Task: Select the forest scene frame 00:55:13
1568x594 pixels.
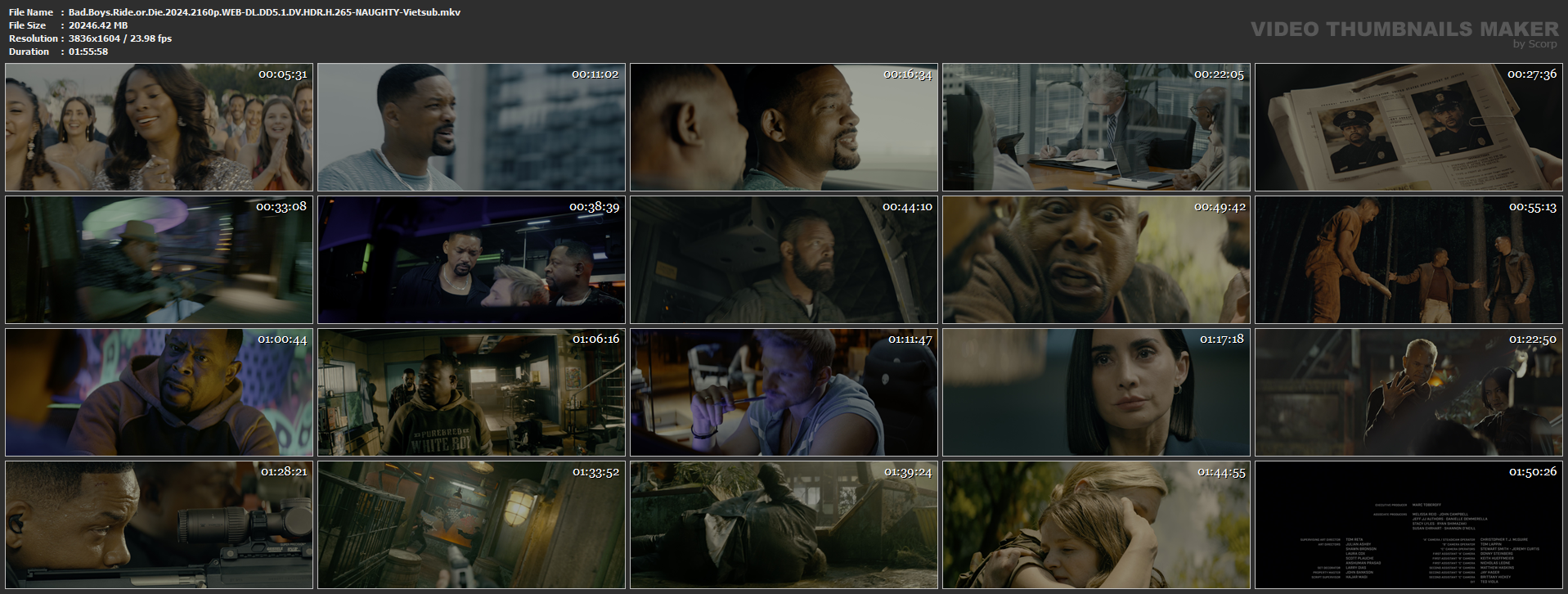Action: tap(1409, 260)
